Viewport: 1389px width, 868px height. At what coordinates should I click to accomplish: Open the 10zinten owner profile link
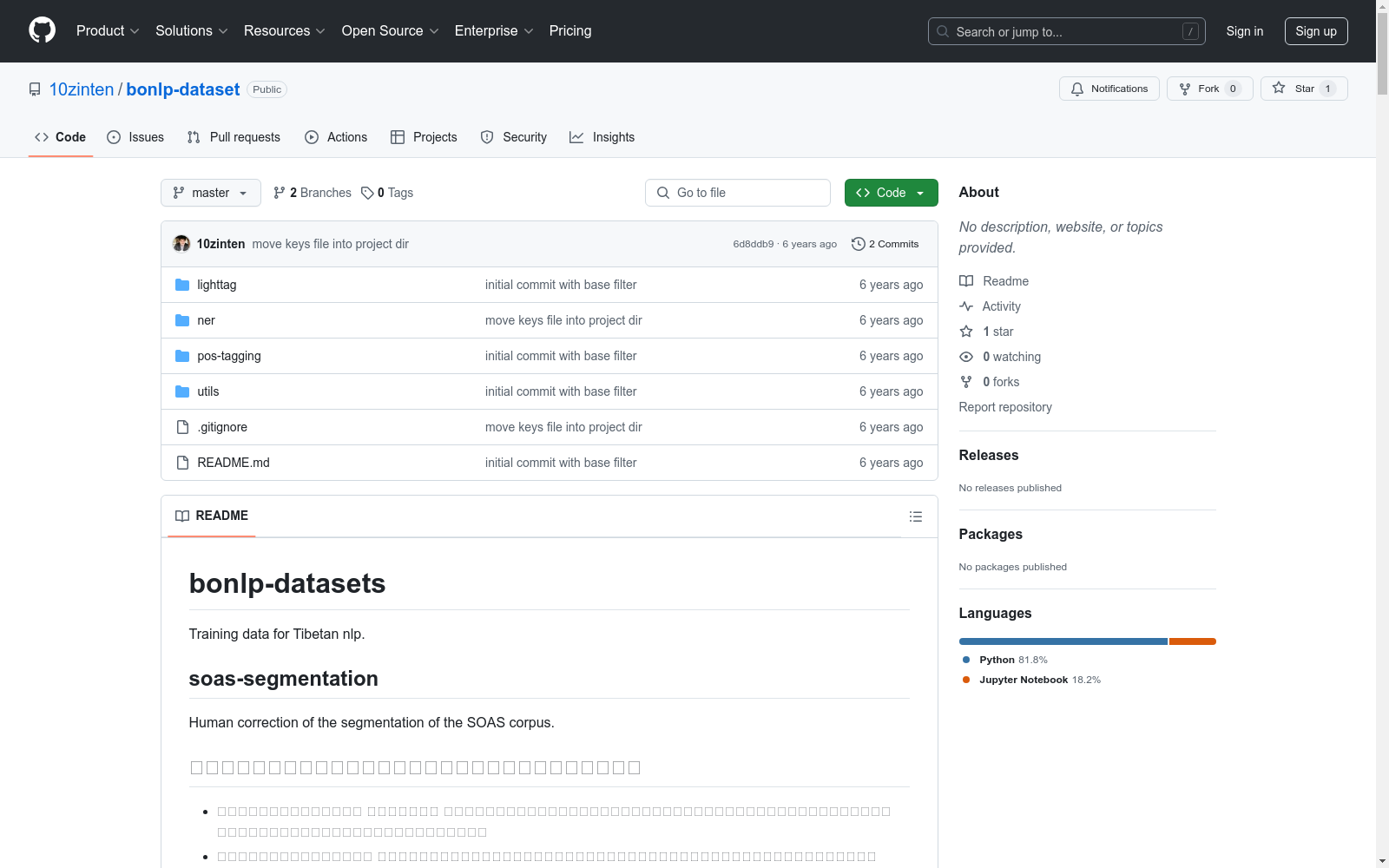[x=82, y=89]
